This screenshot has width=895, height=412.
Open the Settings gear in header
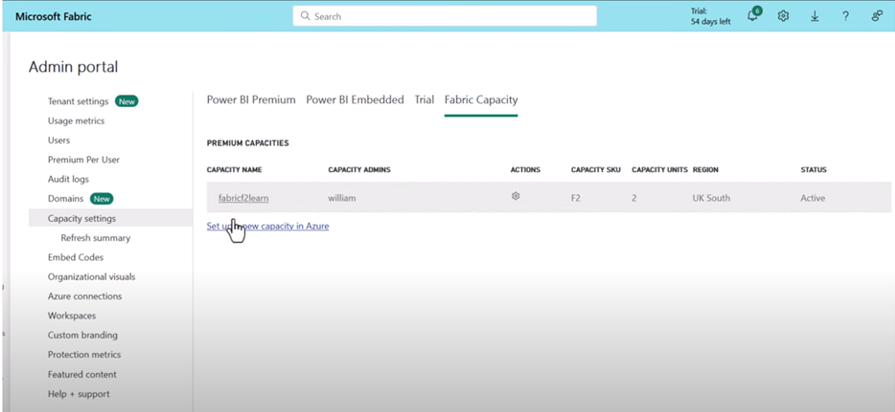pos(784,16)
